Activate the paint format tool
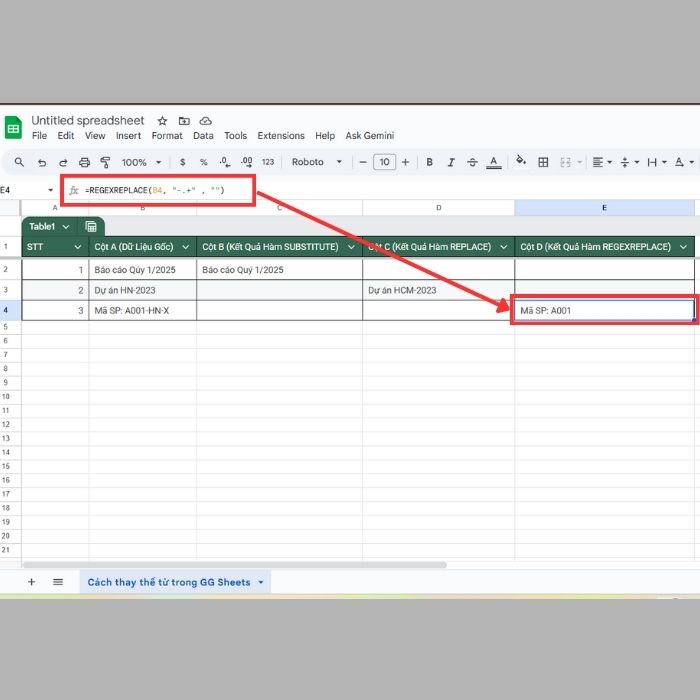700x700 pixels. click(x=105, y=162)
